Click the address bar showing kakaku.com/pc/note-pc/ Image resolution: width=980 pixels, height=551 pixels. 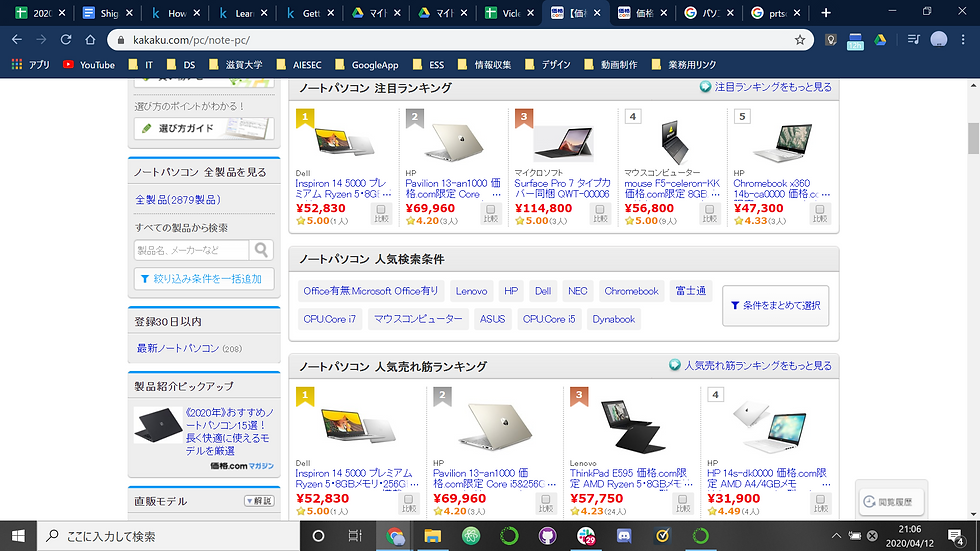[459, 40]
